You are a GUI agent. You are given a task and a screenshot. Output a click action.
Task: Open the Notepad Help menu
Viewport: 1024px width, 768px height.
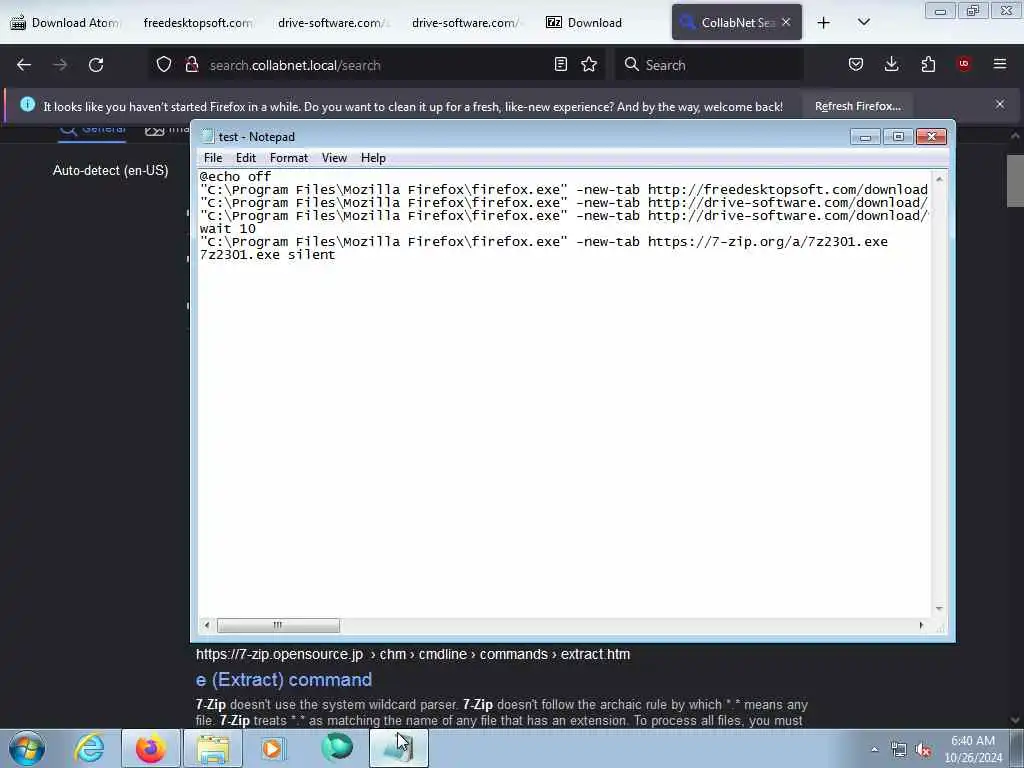pyautogui.click(x=373, y=158)
